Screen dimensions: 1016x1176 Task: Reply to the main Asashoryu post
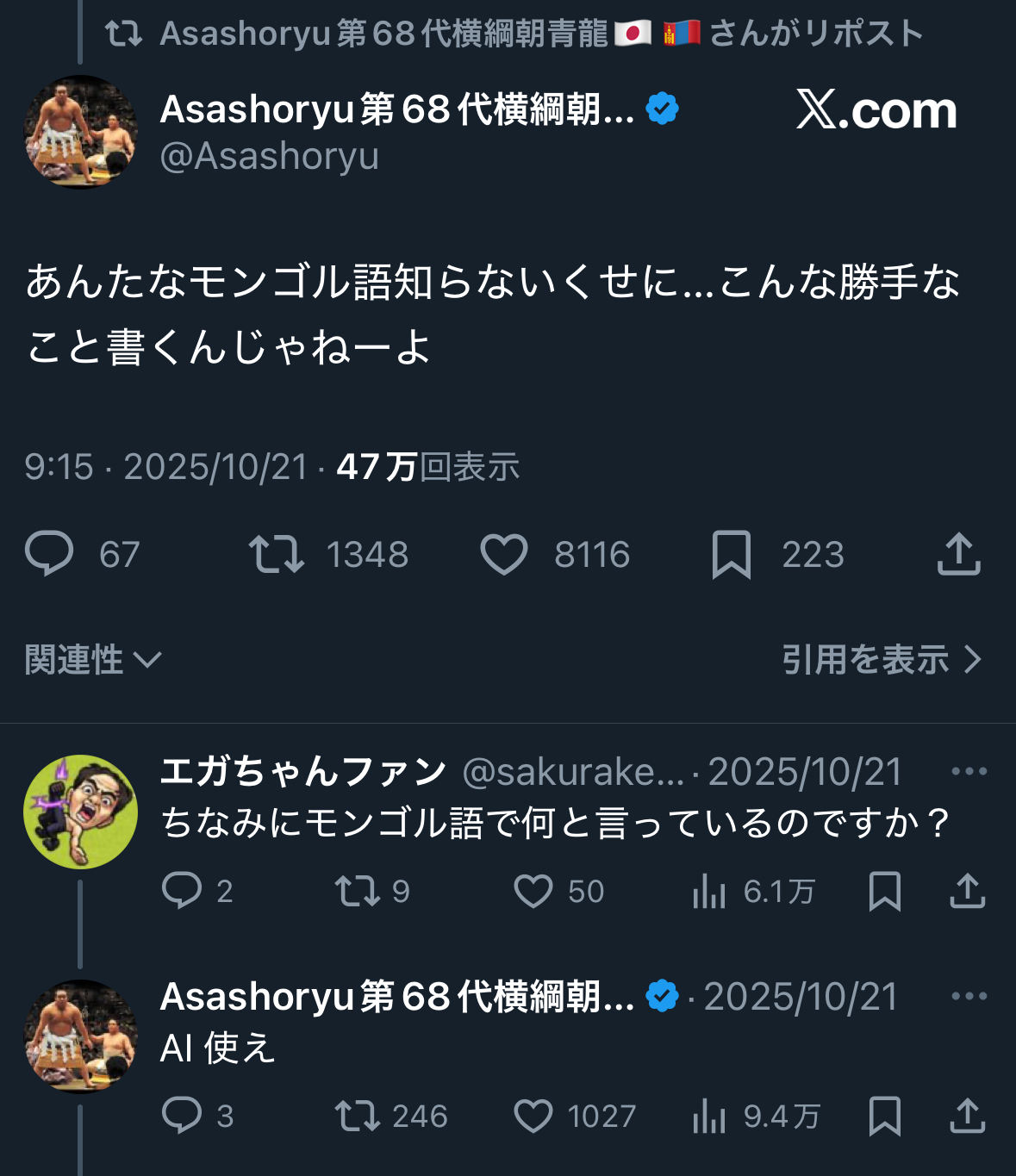point(49,554)
